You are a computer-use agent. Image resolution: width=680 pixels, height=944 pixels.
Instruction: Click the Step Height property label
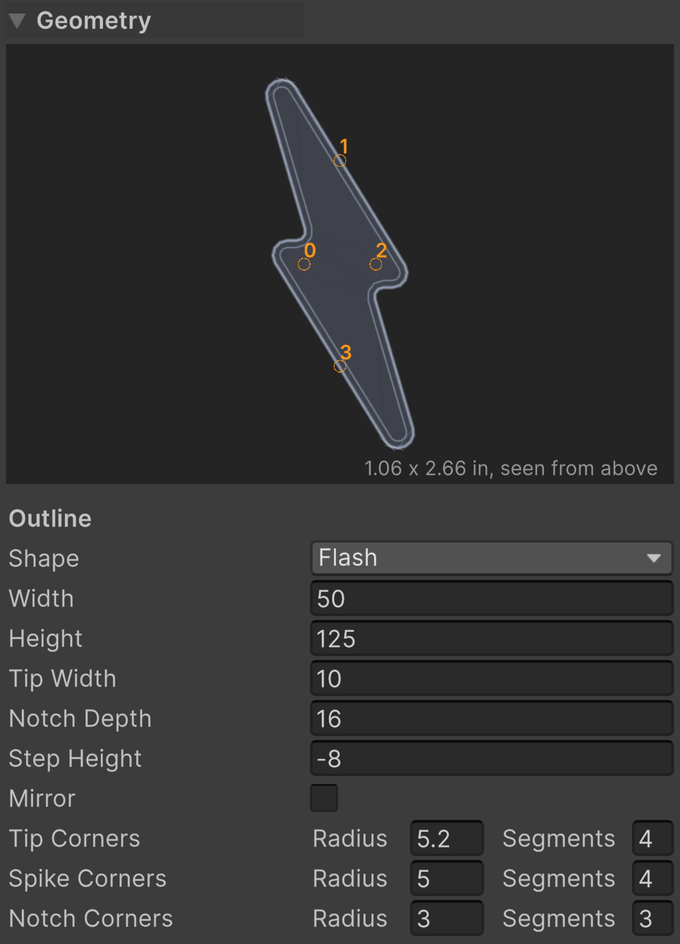[x=75, y=759]
